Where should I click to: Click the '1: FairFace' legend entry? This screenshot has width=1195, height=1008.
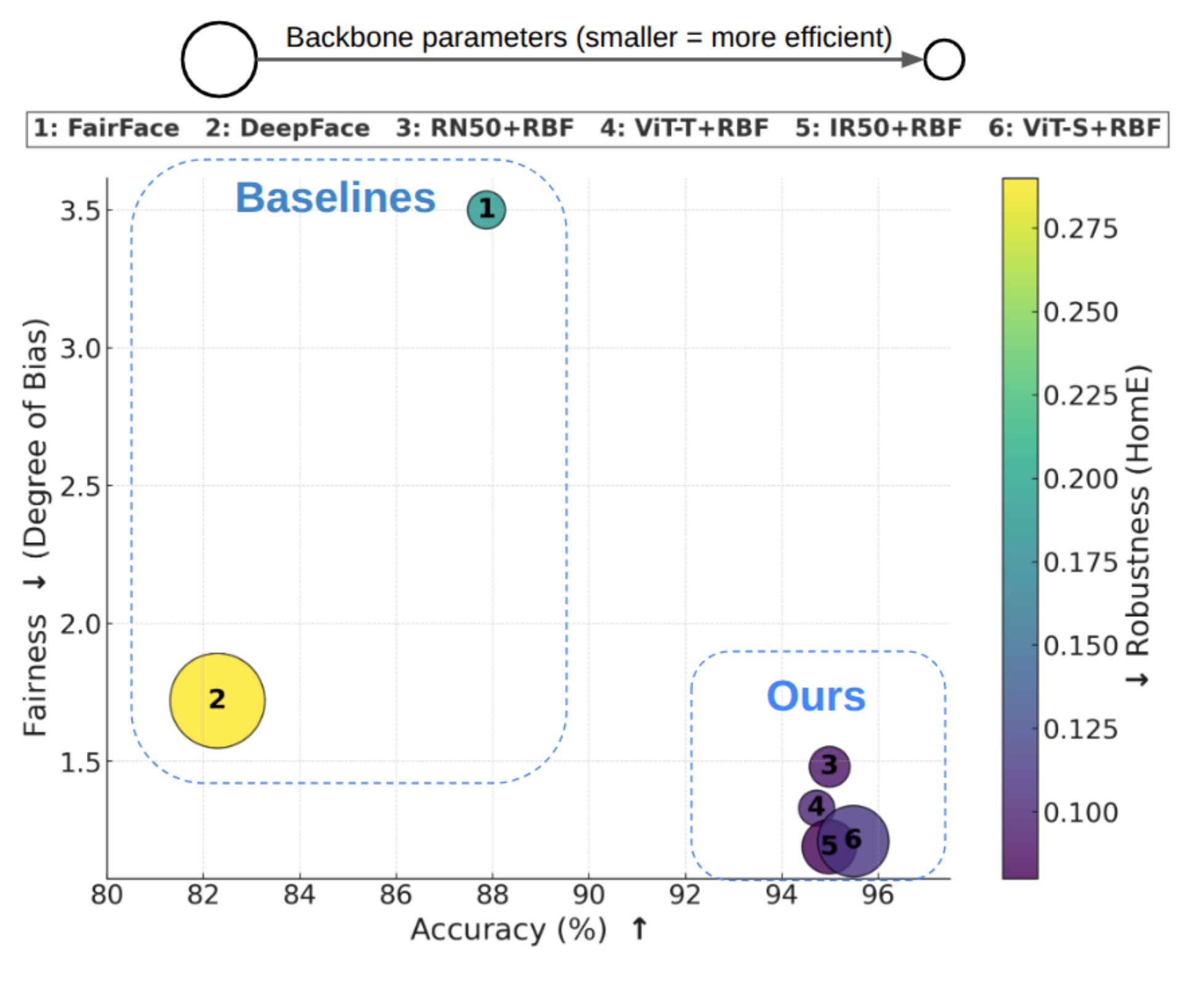[x=106, y=128]
